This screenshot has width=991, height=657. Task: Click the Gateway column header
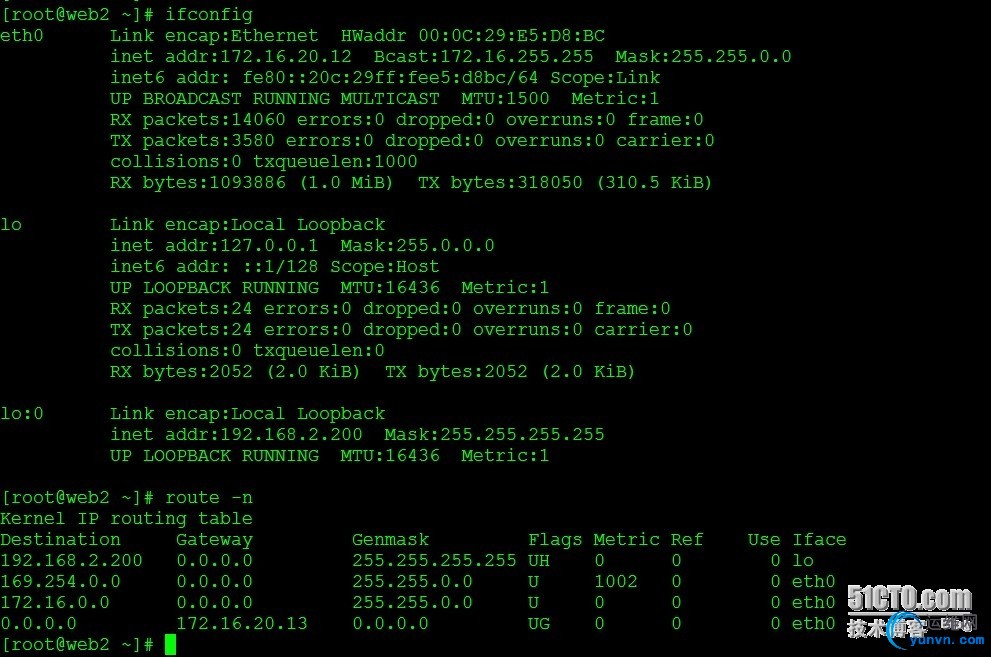pyautogui.click(x=214, y=540)
